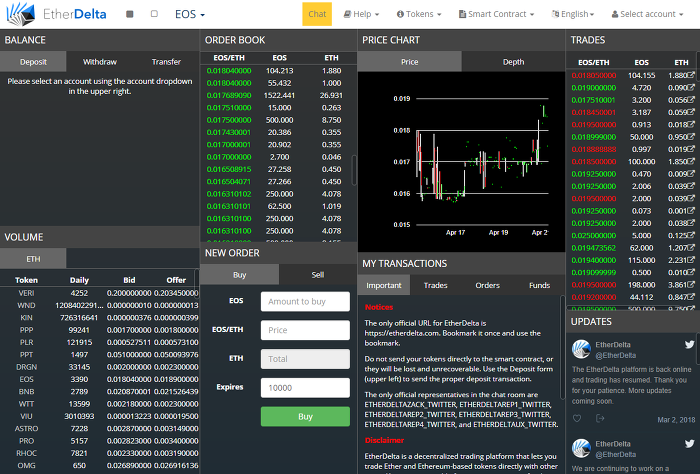Open transaction link for 0.470 EOS trade

pos(691,174)
